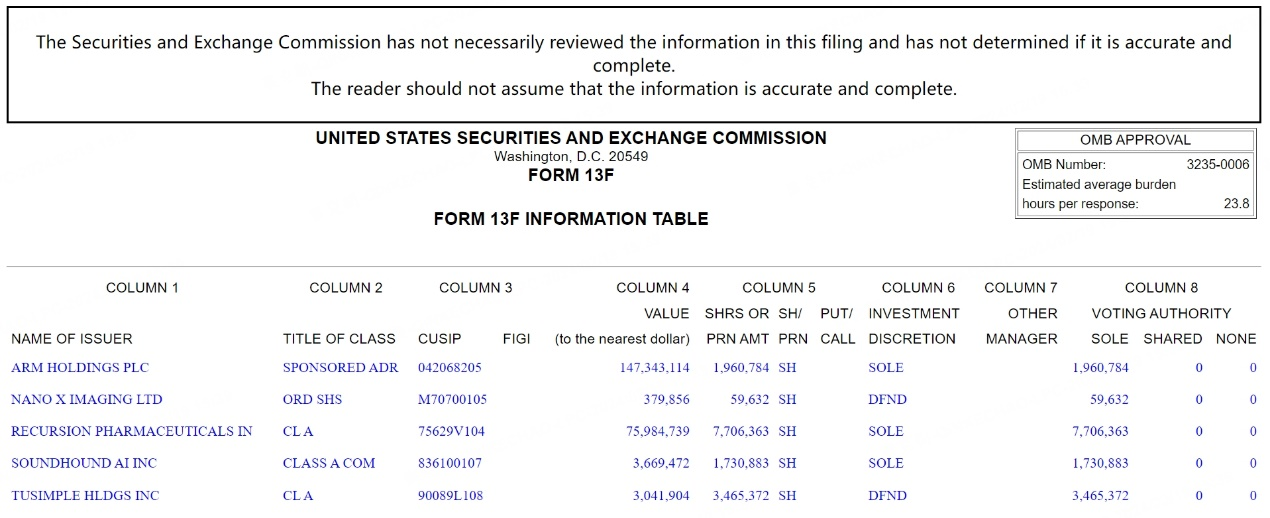Click the TITLE OF CLASS column header
Screen dimensions: 1270x518
coord(339,338)
